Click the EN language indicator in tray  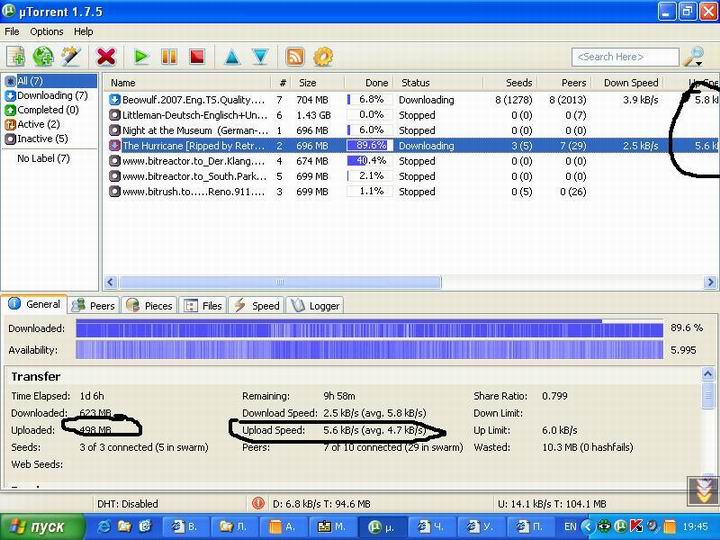(570, 526)
